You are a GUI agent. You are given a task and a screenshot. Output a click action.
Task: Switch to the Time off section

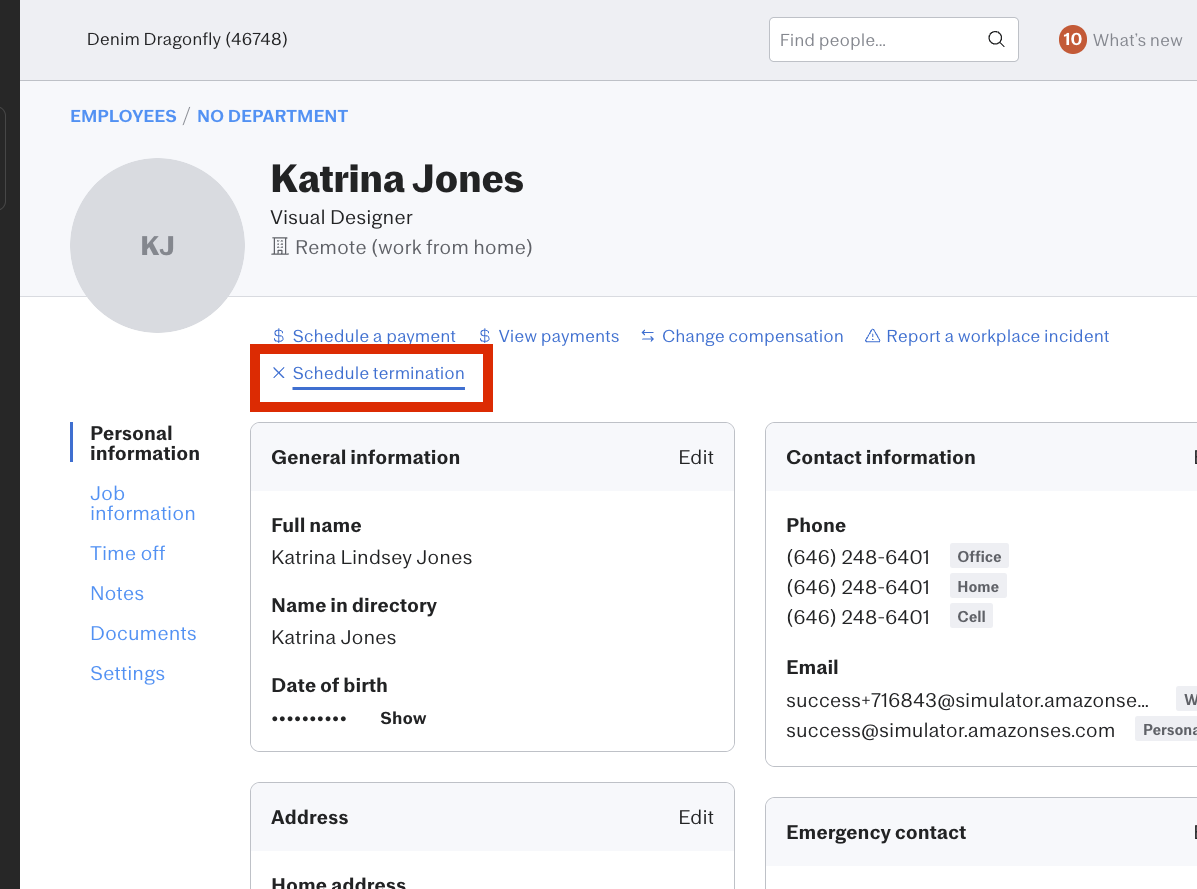click(x=127, y=553)
